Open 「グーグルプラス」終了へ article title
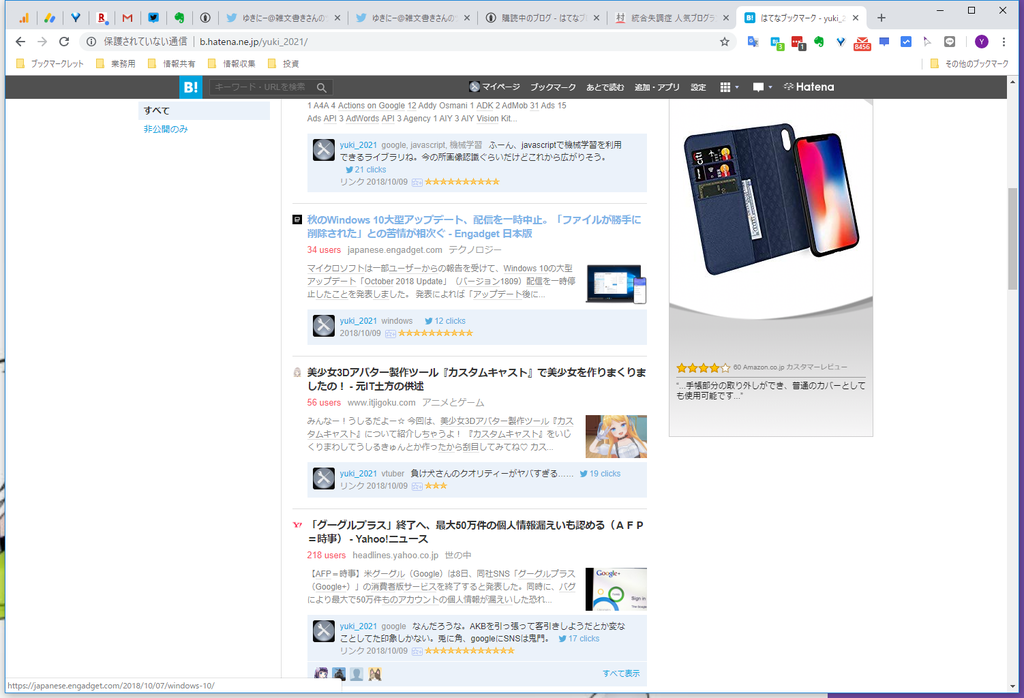 click(475, 532)
